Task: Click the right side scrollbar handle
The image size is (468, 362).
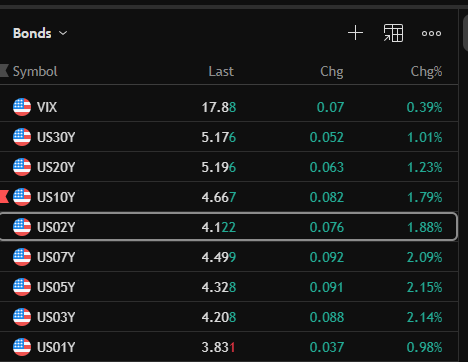Action: coord(466,33)
